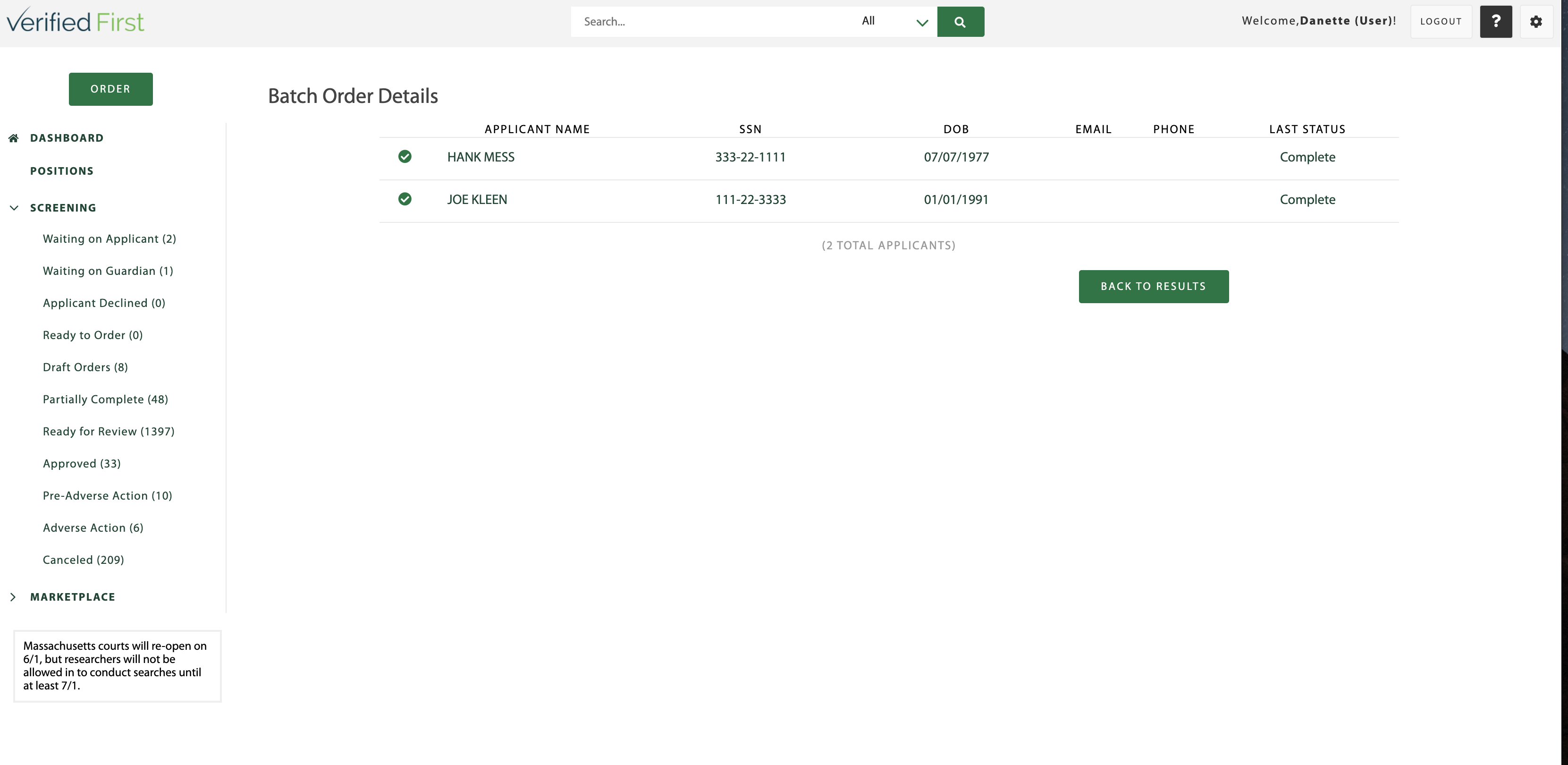Click the home icon beside Dashboard

13,137
